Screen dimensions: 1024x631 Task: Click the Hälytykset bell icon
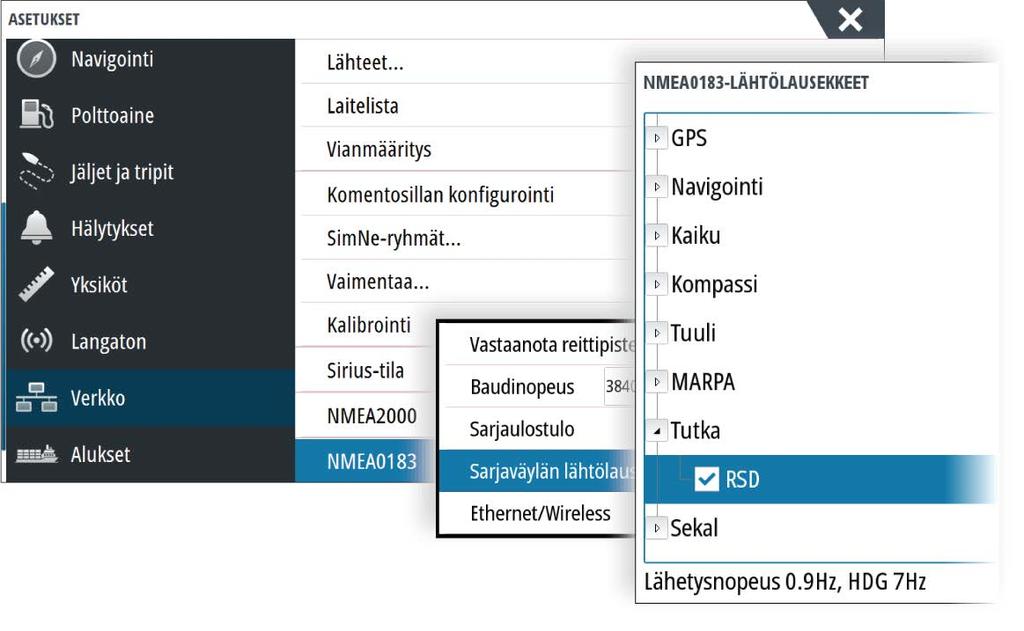tap(37, 228)
